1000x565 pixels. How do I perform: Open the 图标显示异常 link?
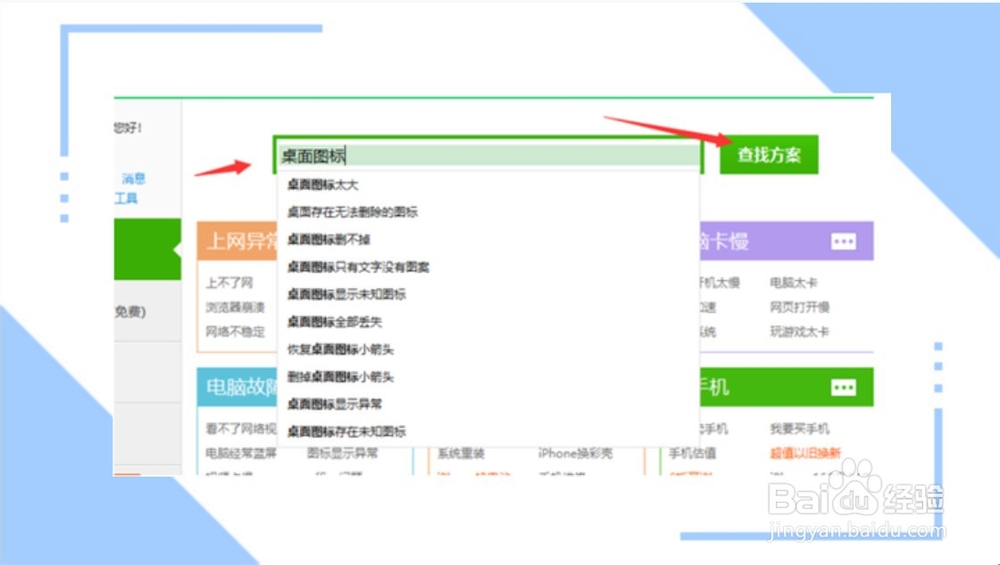(342, 453)
